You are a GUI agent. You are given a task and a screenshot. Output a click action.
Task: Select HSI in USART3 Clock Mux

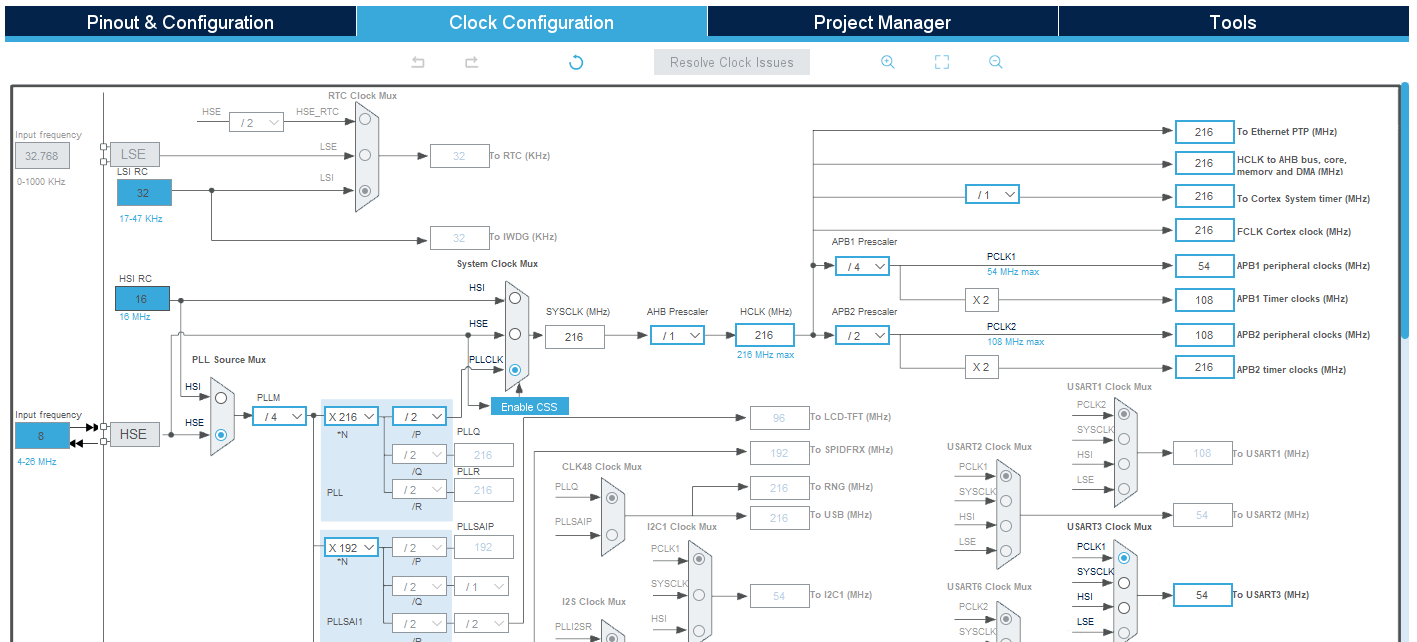click(1125, 607)
